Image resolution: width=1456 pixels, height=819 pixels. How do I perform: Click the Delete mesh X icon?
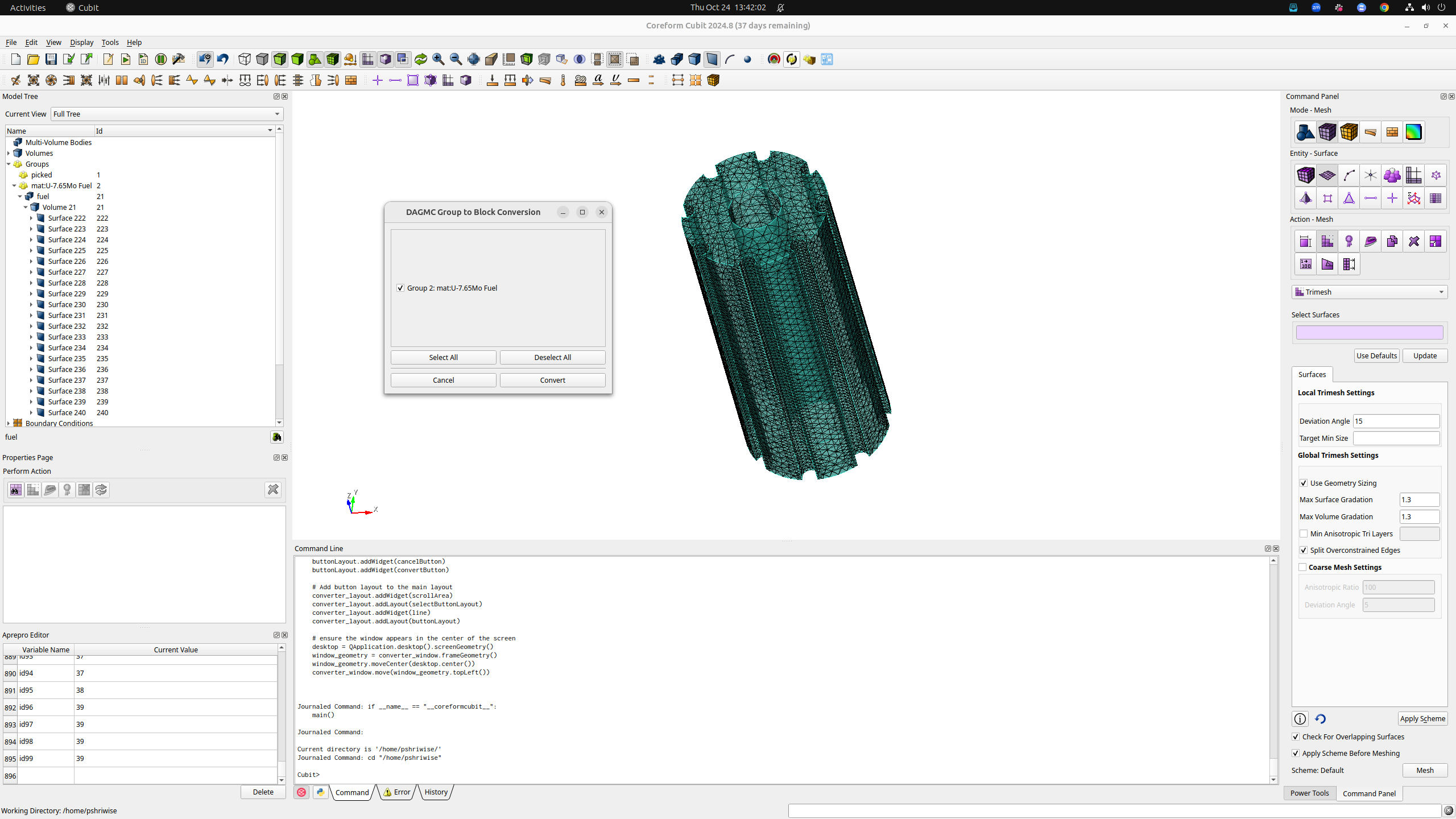point(1413,241)
